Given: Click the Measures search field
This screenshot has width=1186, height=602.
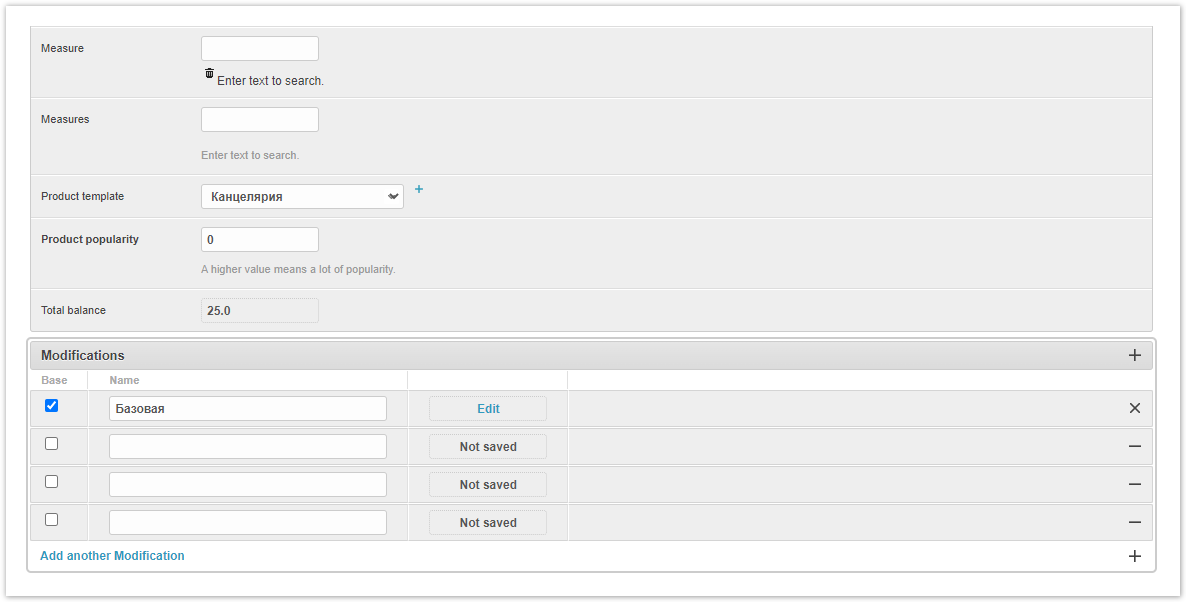Looking at the screenshot, I should [x=260, y=120].
